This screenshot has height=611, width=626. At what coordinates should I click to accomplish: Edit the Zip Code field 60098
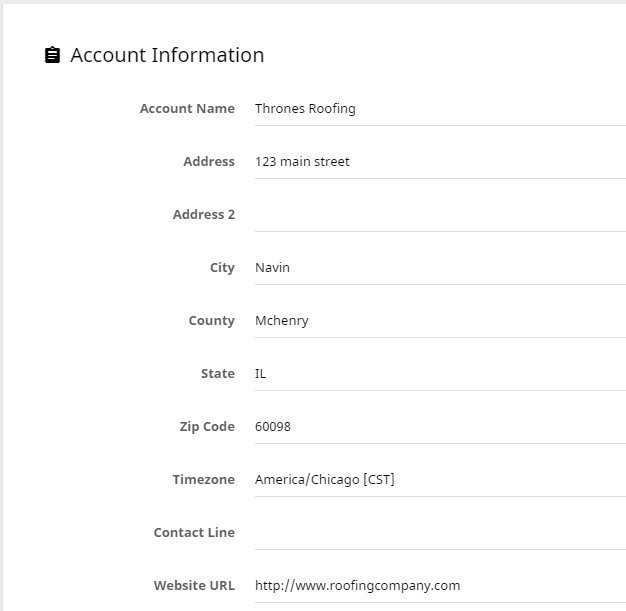tap(440, 427)
